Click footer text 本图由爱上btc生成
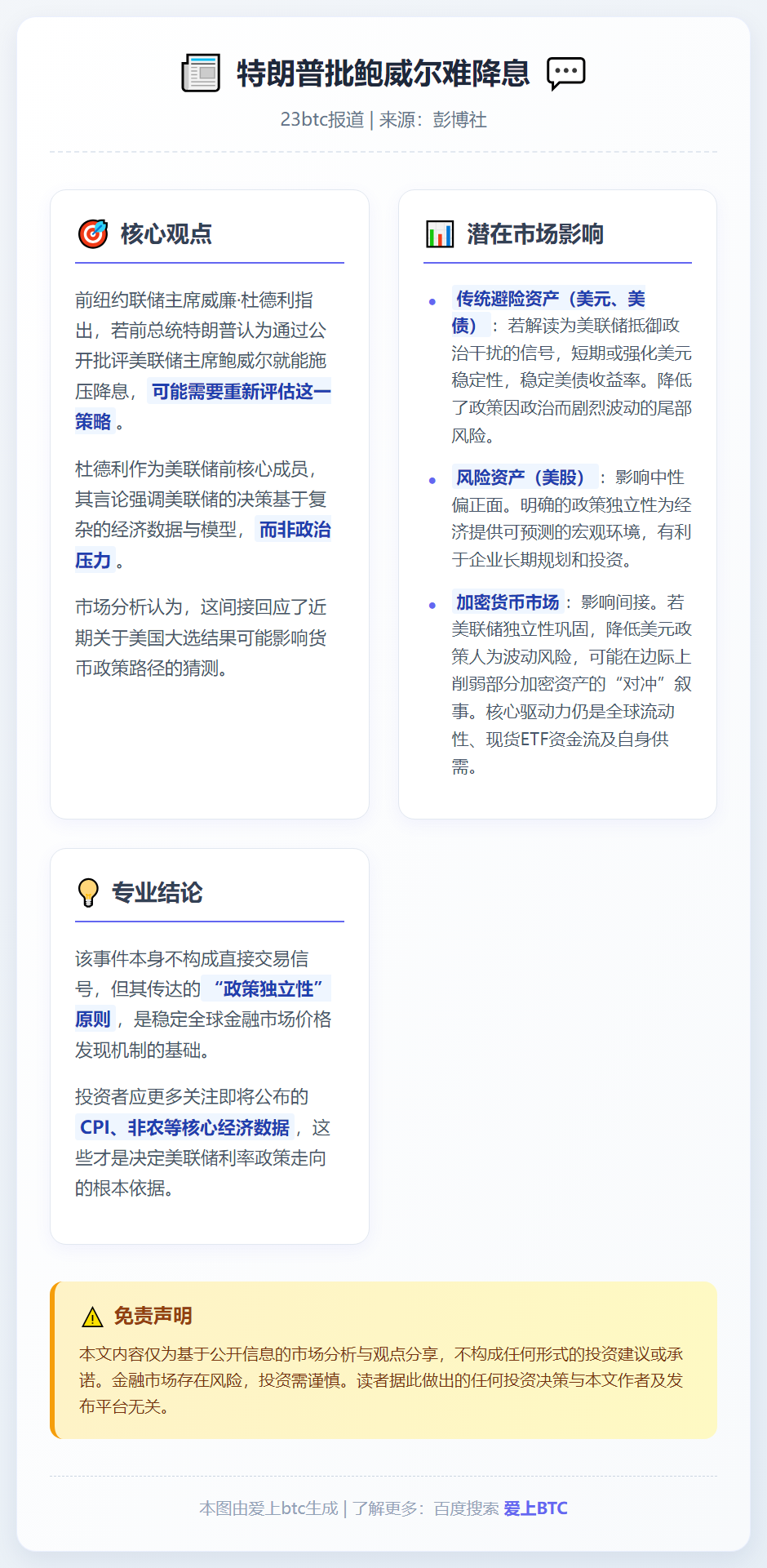The image size is (767, 1568). click(268, 1508)
